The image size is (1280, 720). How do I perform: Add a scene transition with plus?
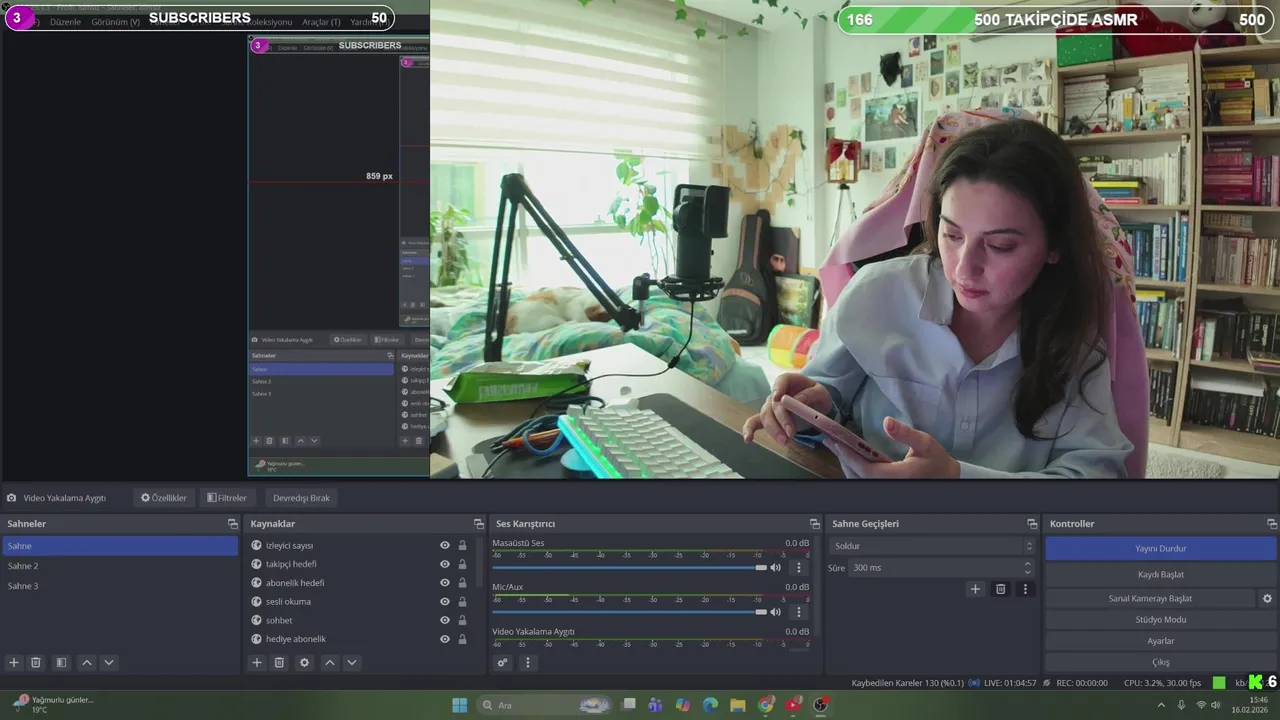[975, 589]
